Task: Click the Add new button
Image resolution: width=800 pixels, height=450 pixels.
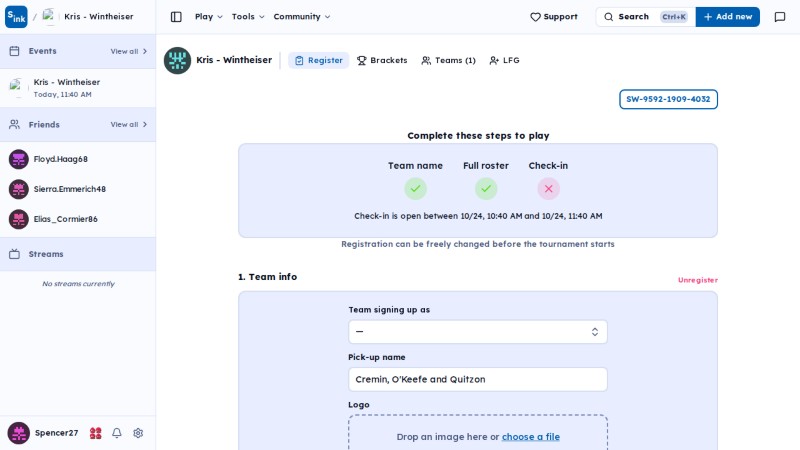Action: click(728, 17)
